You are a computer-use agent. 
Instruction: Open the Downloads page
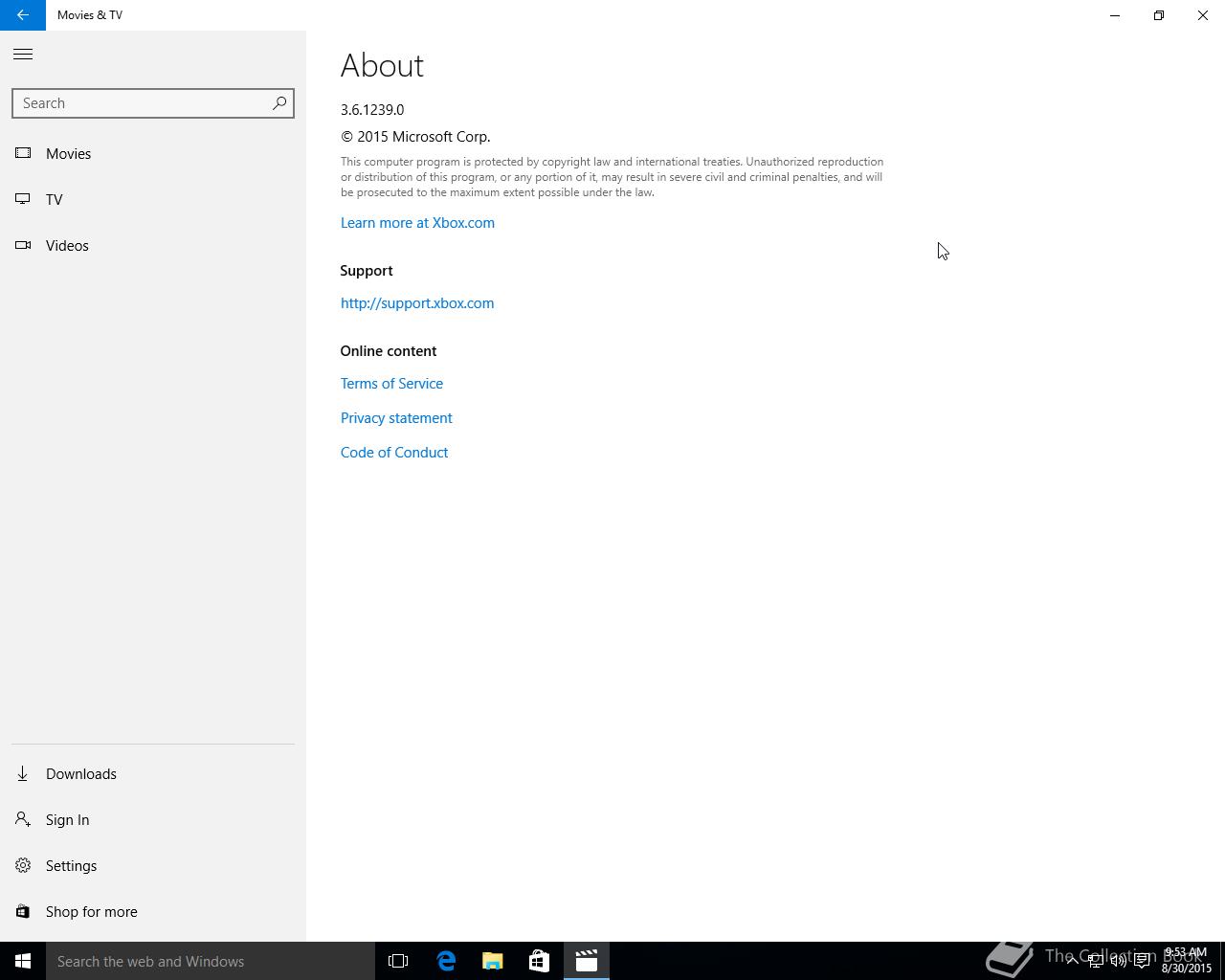(153, 773)
